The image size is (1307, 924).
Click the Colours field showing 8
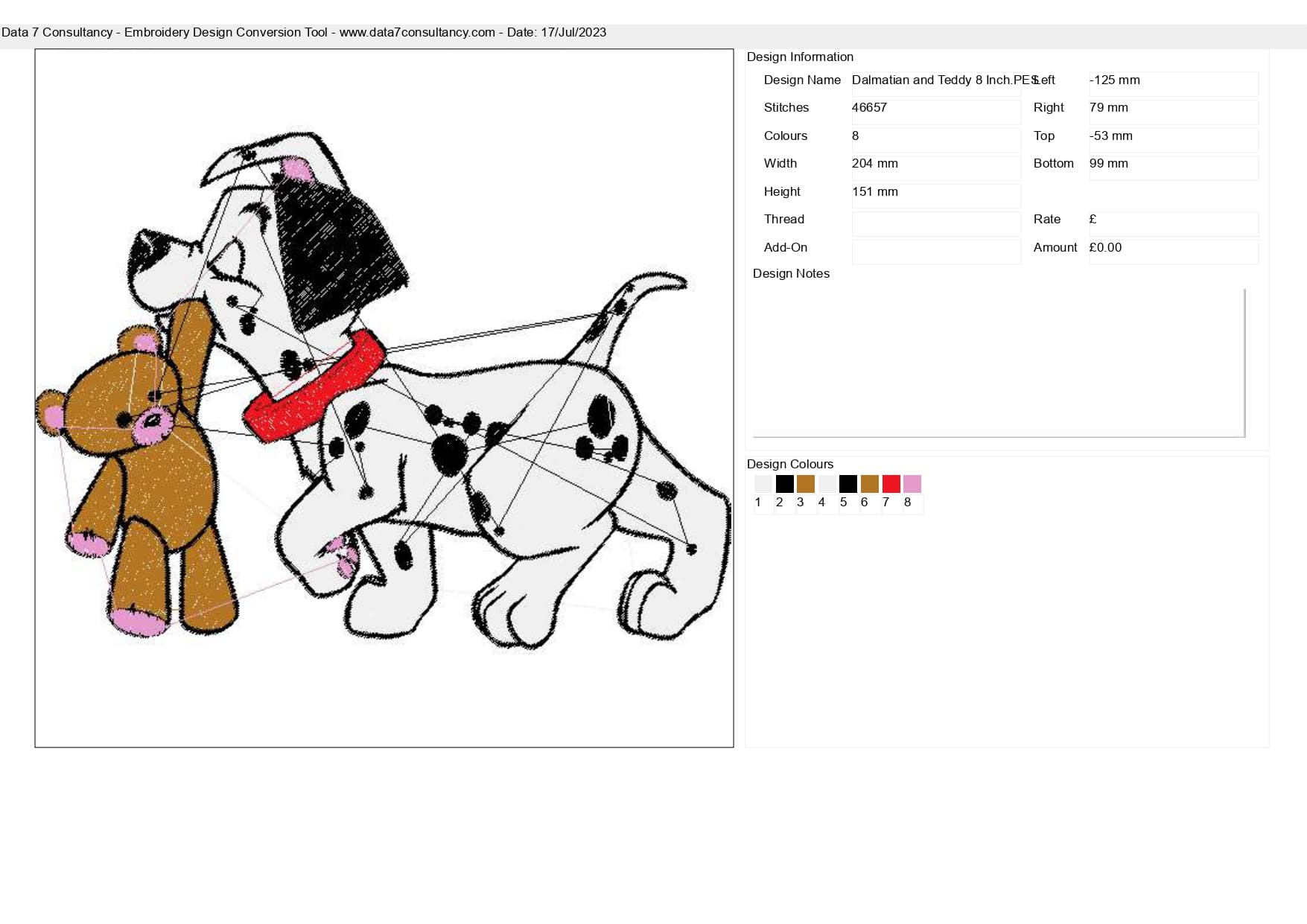(x=936, y=140)
